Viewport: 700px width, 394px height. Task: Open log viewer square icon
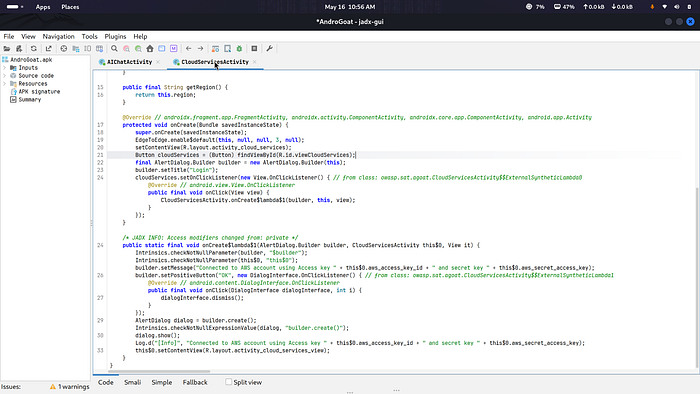(x=254, y=49)
